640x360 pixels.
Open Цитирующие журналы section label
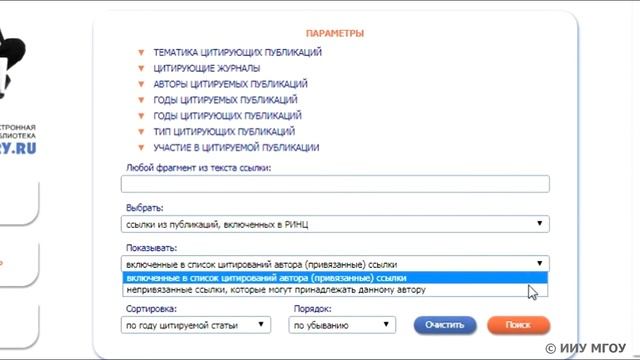pos(207,68)
